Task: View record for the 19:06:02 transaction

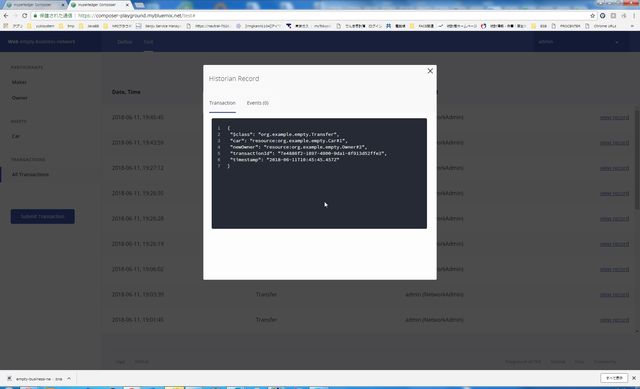Action: (x=614, y=269)
